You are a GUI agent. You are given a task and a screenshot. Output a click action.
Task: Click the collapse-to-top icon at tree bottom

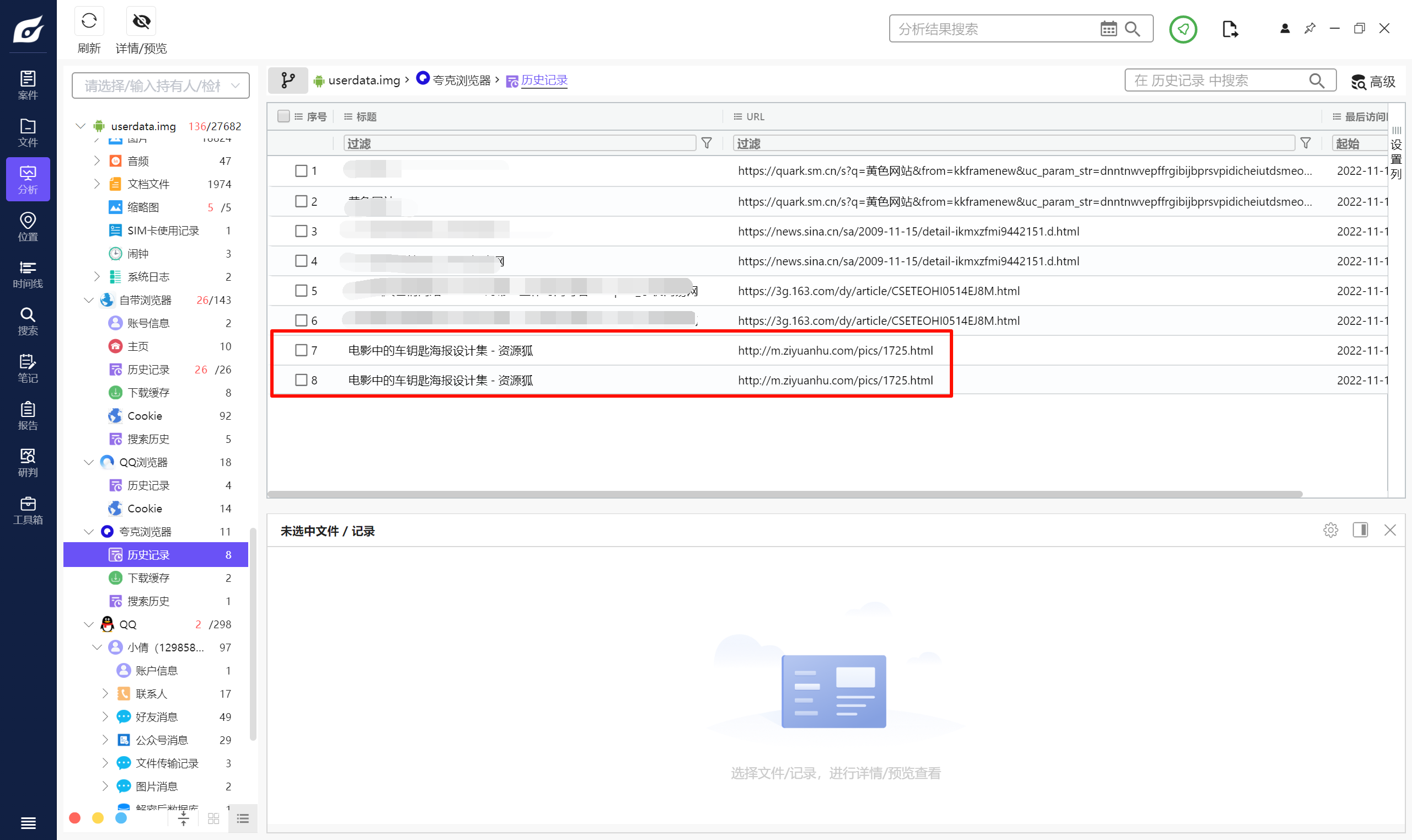click(183, 818)
